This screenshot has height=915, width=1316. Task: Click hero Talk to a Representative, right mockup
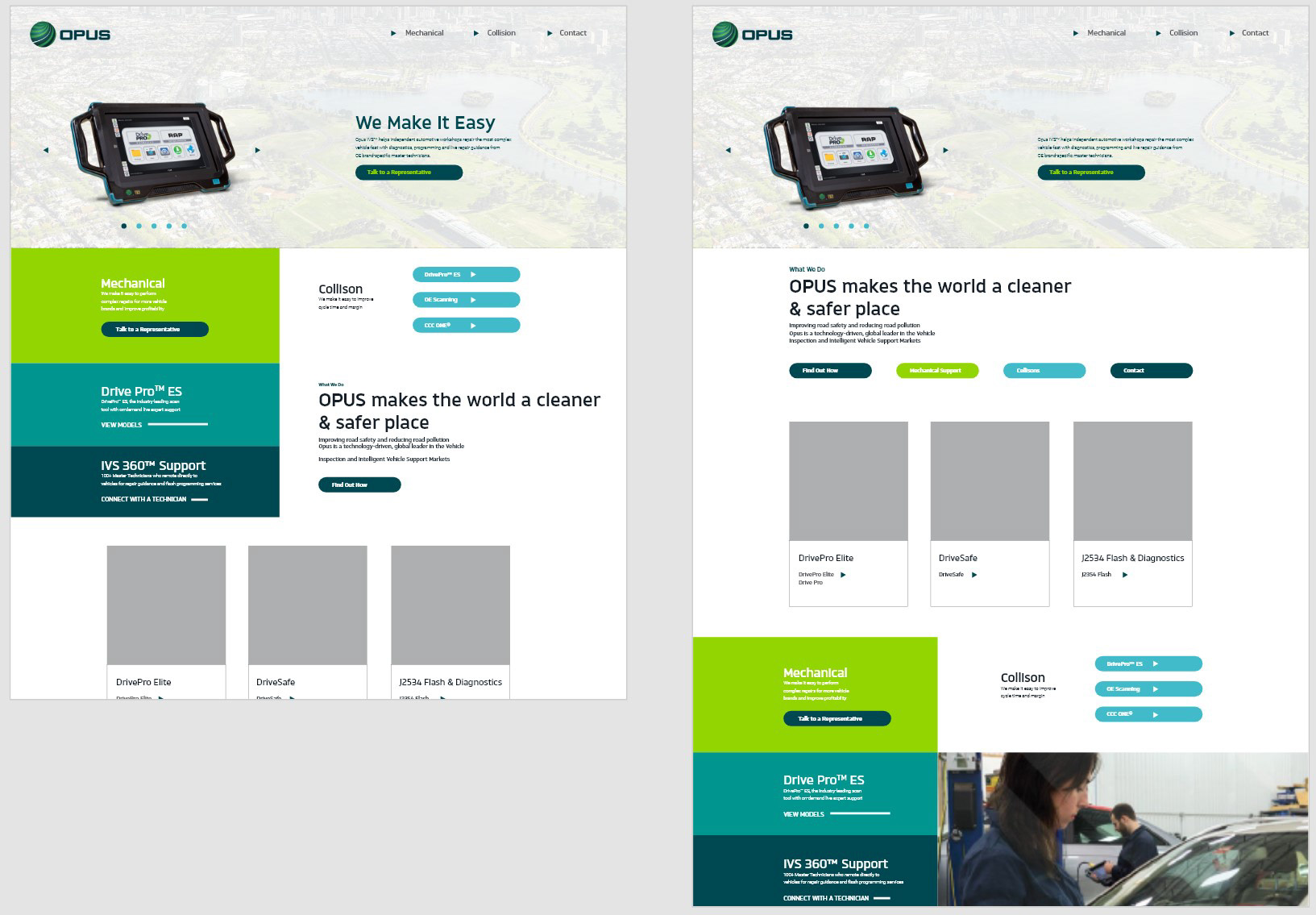[x=1091, y=173]
